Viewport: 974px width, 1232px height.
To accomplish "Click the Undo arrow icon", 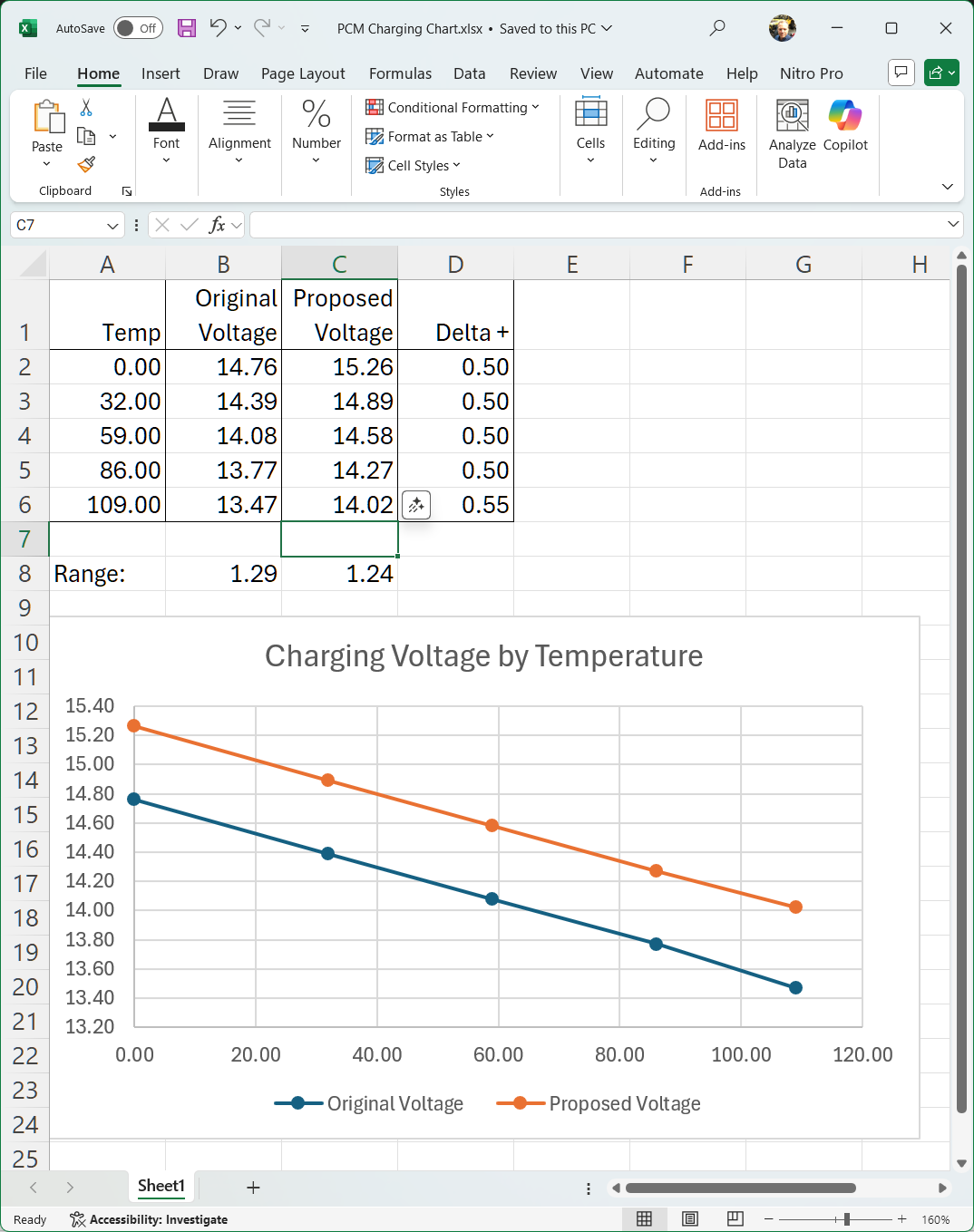I will click(x=218, y=28).
